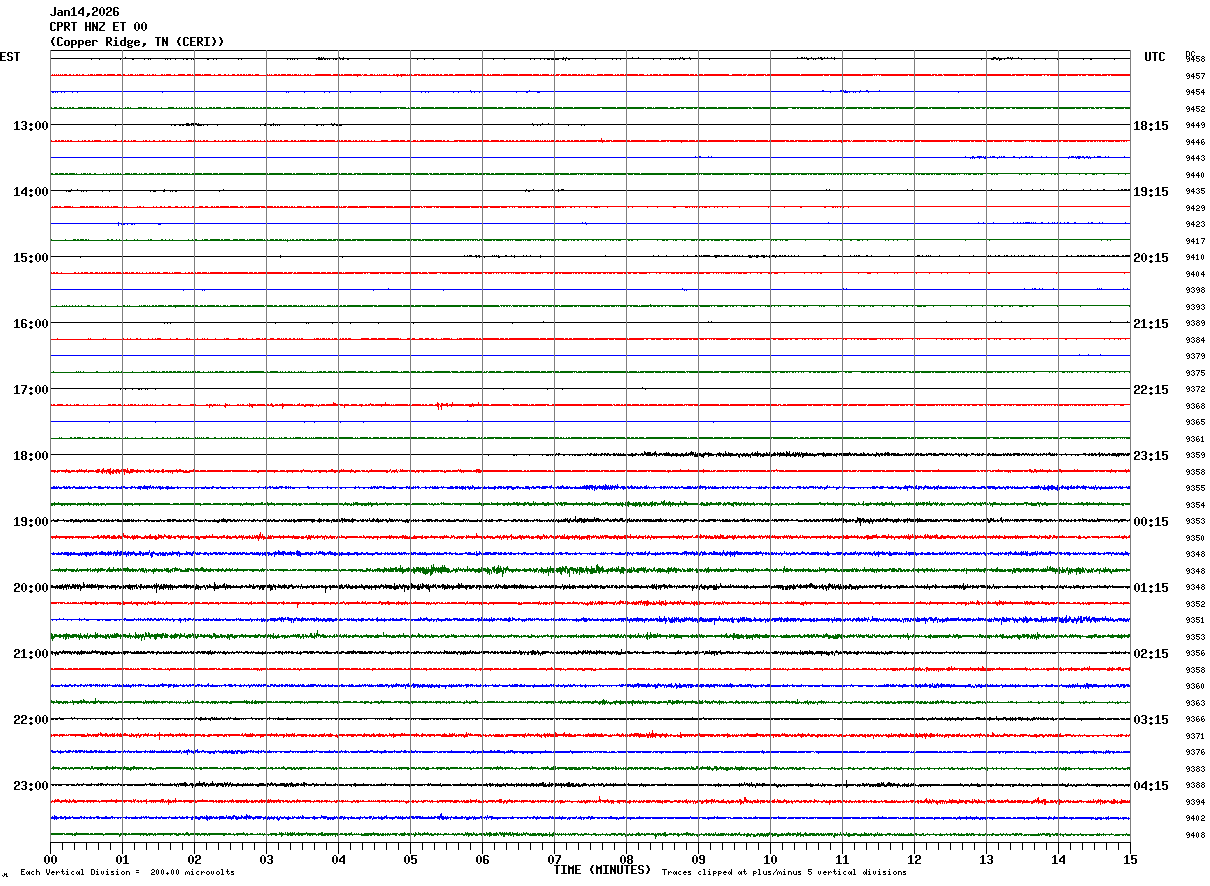Click the "TIME (MINUTES)" axis title
Image resolution: width=1210 pixels, height=886 pixels.
[x=602, y=870]
